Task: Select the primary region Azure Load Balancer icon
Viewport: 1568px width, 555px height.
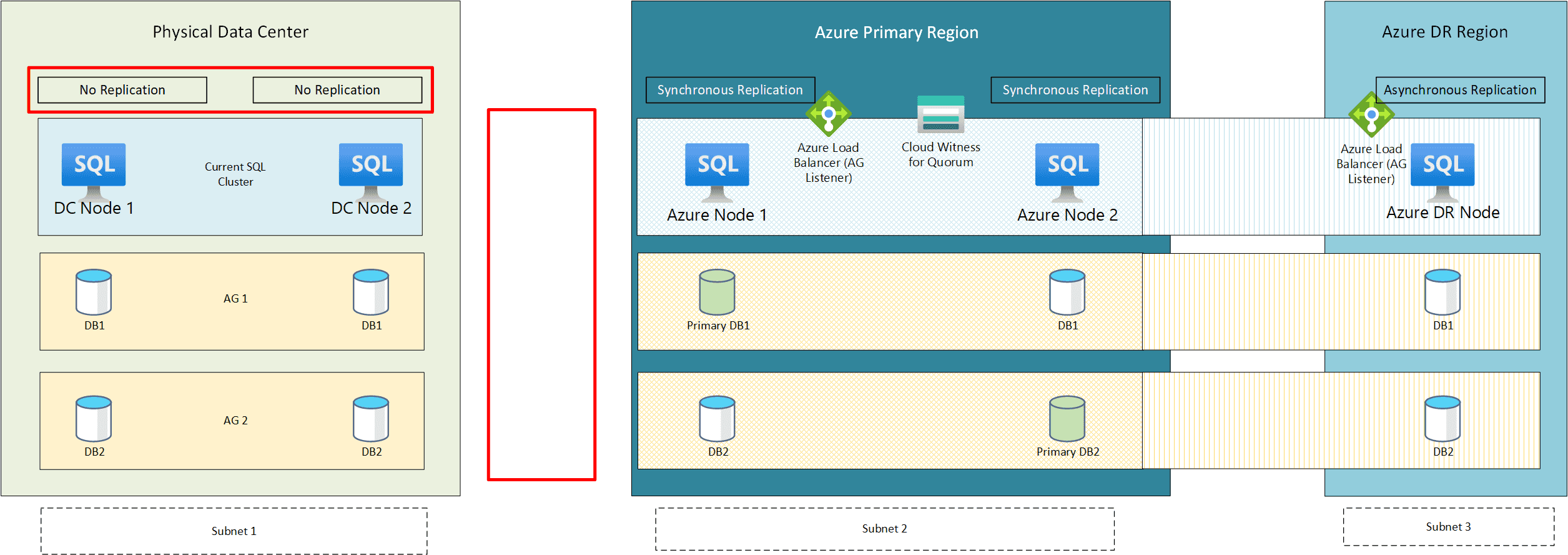Action: coord(828,114)
